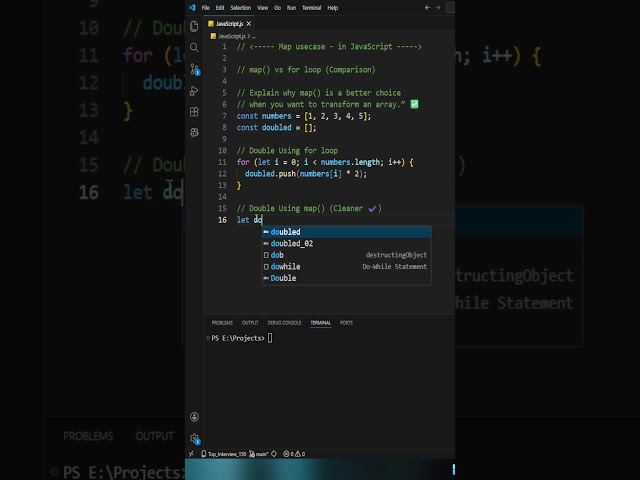Click 'const doubled = [];' on line 8

(276, 127)
